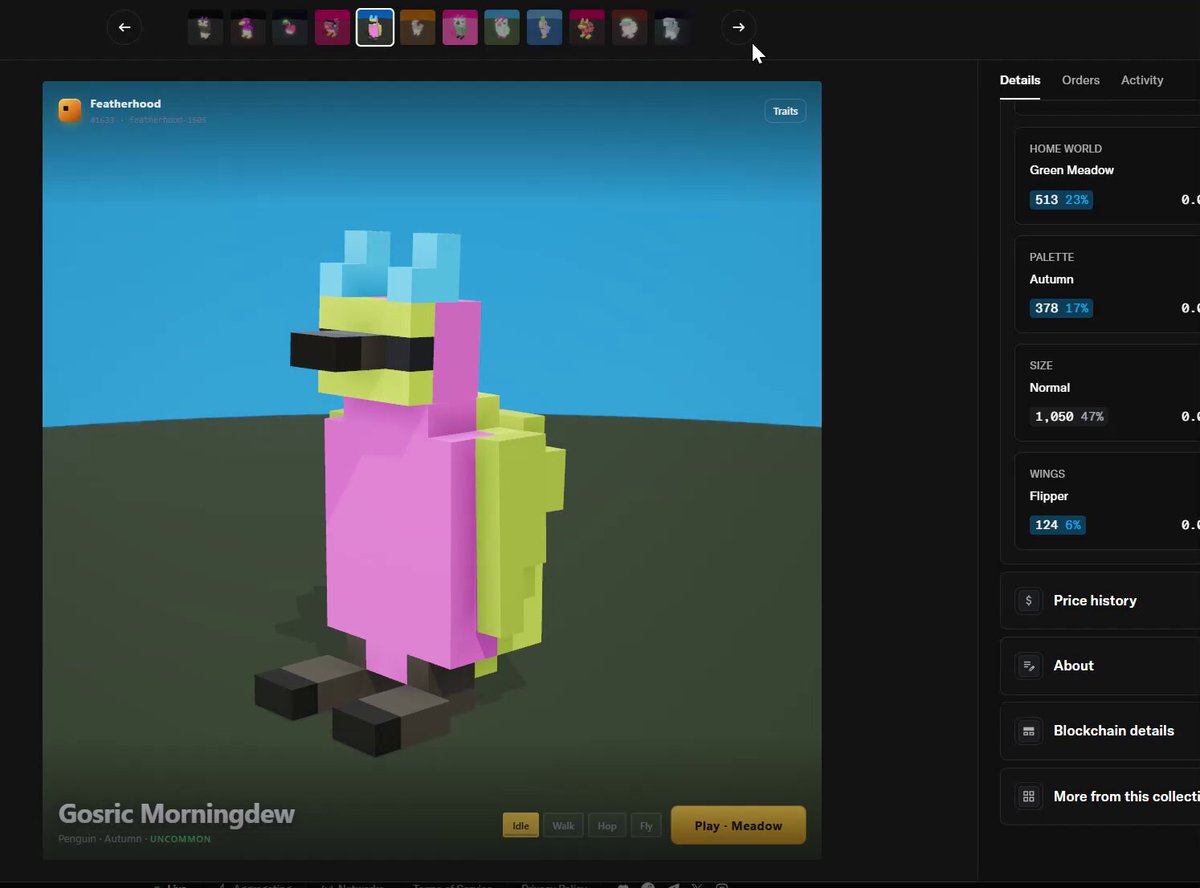Viewport: 1200px width, 888px height.
Task: Click the orange Featherhood collection avatar
Action: [x=70, y=110]
